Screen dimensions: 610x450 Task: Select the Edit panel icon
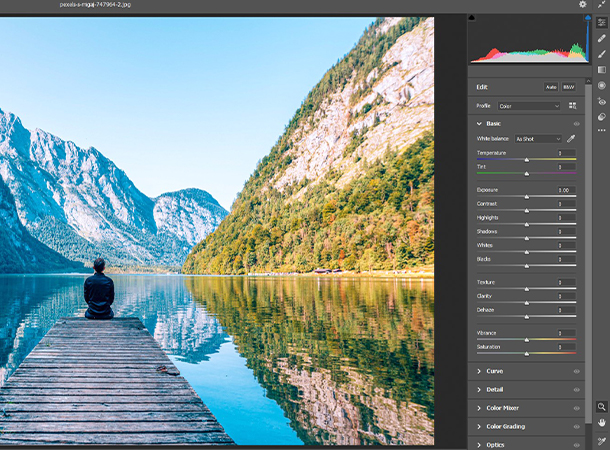[x=602, y=23]
